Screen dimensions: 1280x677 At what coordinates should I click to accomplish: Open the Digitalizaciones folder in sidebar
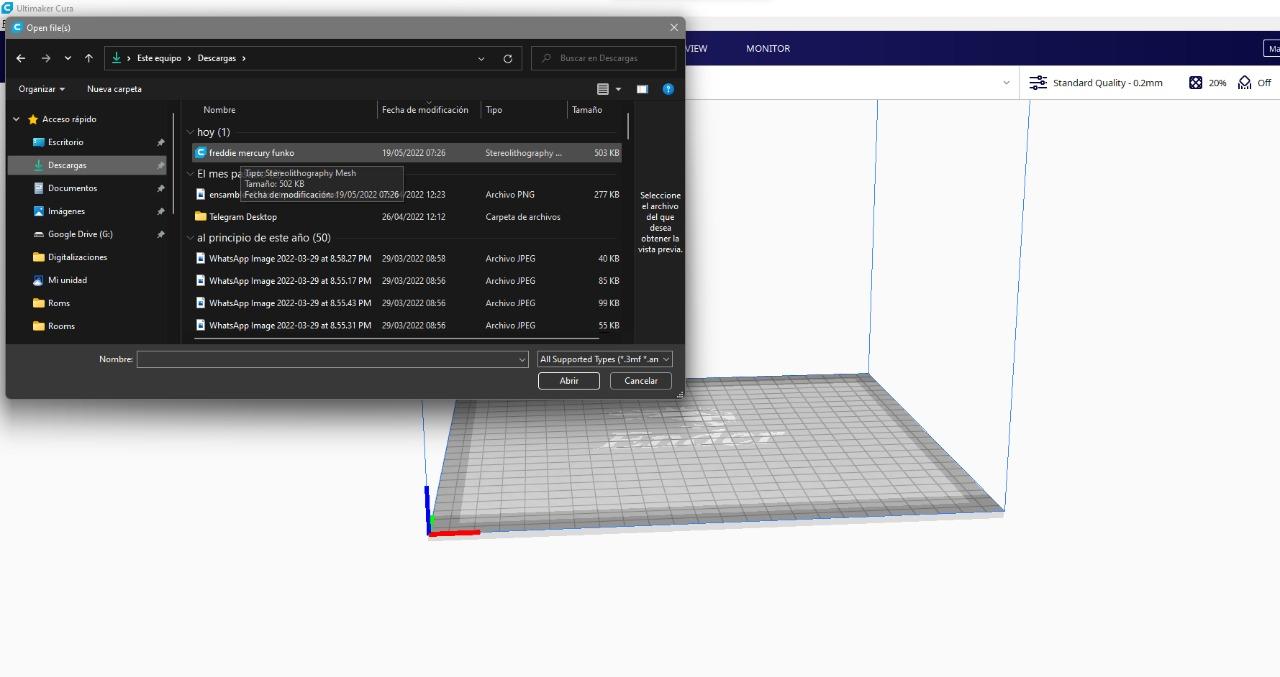pyautogui.click(x=77, y=257)
